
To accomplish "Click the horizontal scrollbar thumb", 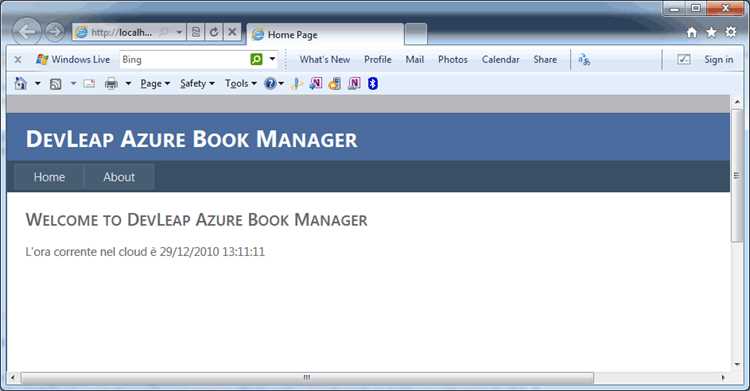I will pyautogui.click(x=307, y=378).
